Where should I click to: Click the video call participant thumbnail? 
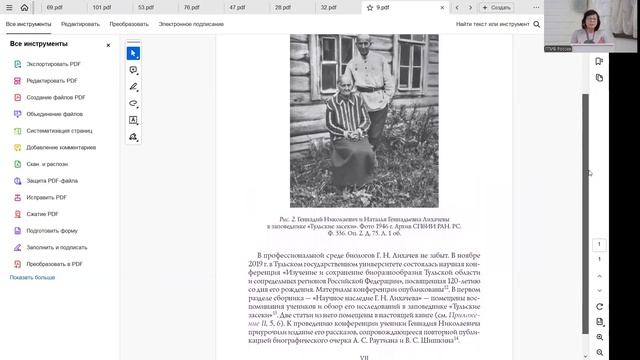(590, 26)
